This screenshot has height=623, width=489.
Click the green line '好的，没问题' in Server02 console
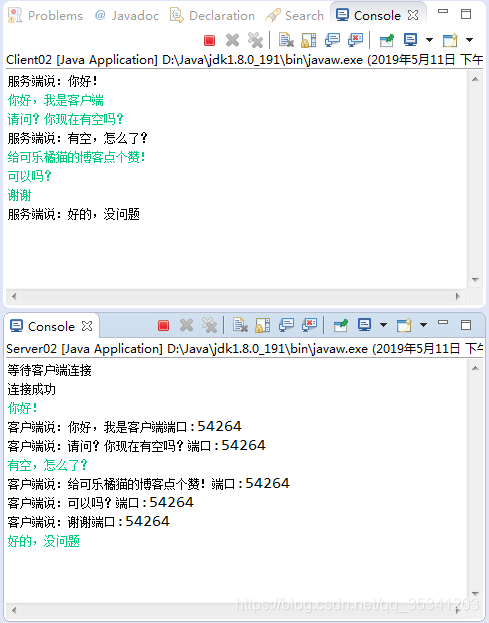coord(44,541)
